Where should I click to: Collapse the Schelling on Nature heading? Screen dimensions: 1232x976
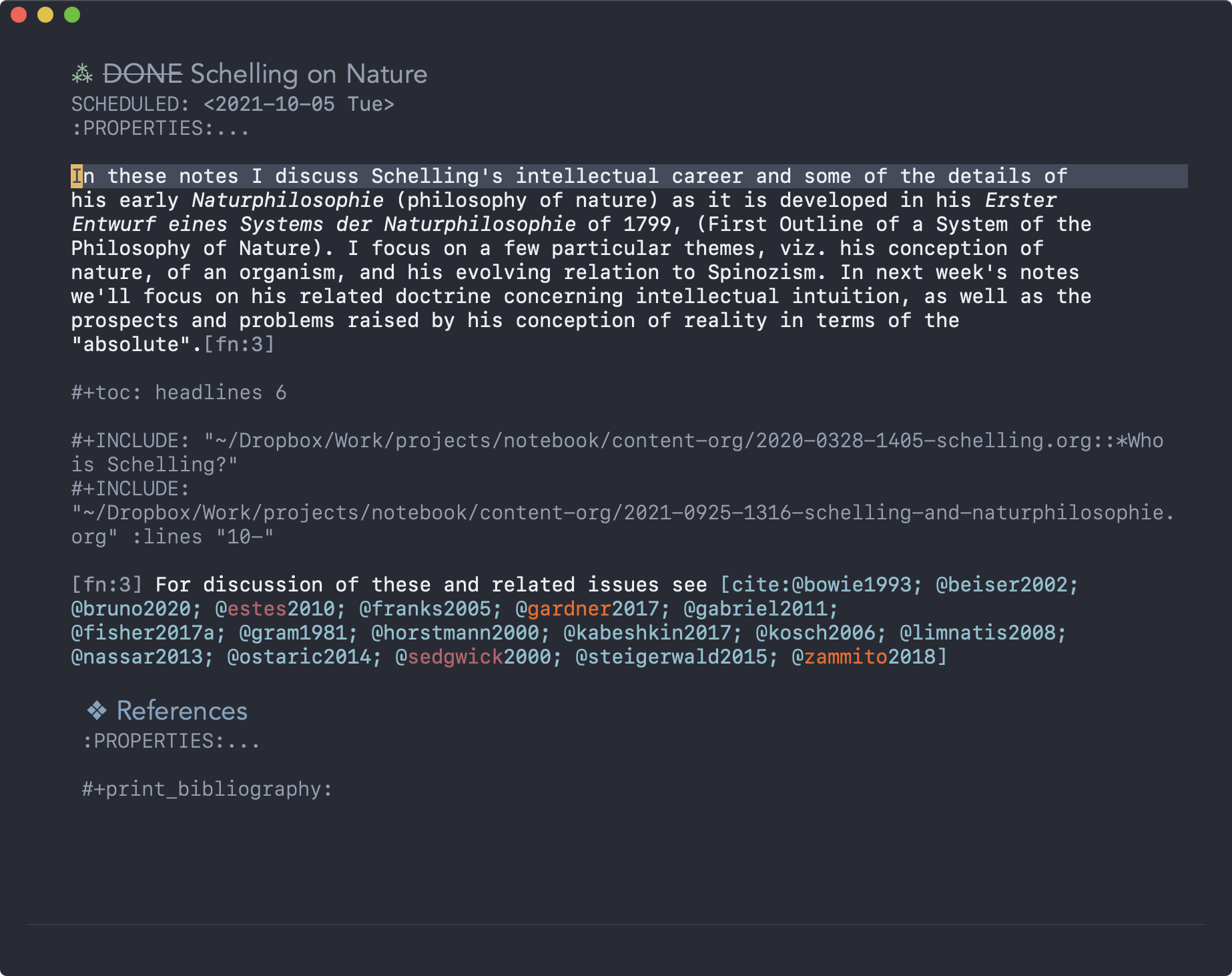click(309, 74)
